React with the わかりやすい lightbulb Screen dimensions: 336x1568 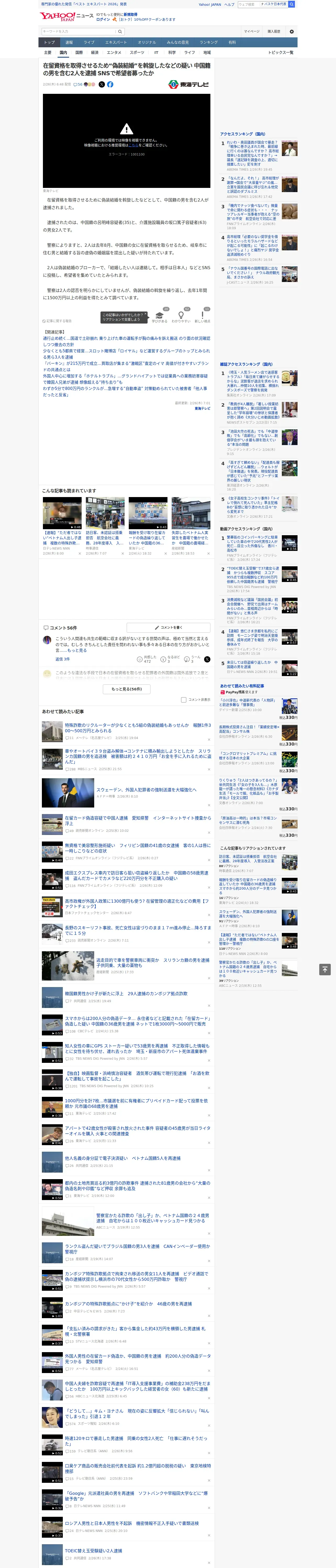[x=181, y=316]
